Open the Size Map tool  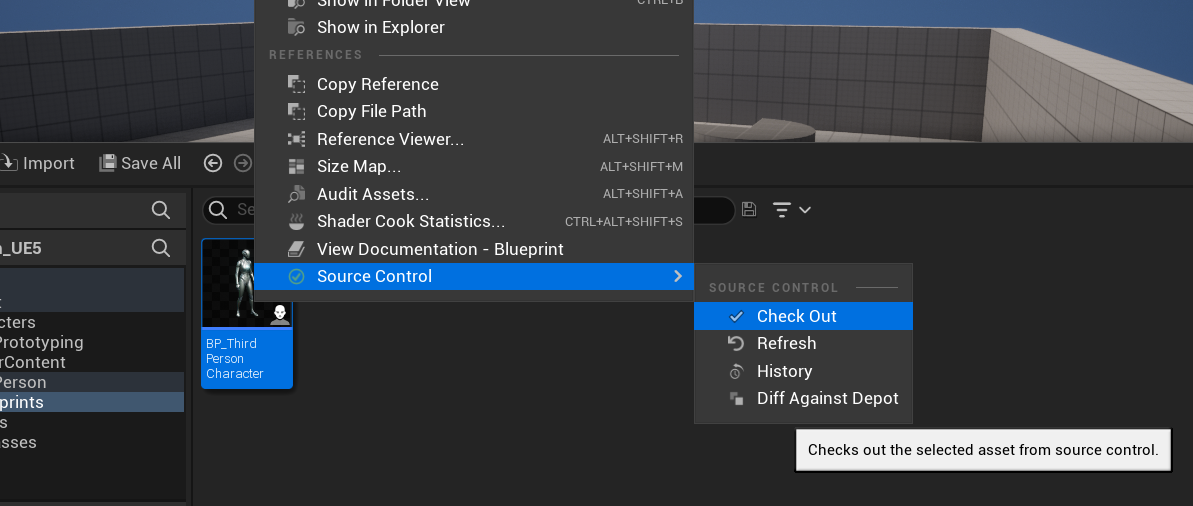358,166
